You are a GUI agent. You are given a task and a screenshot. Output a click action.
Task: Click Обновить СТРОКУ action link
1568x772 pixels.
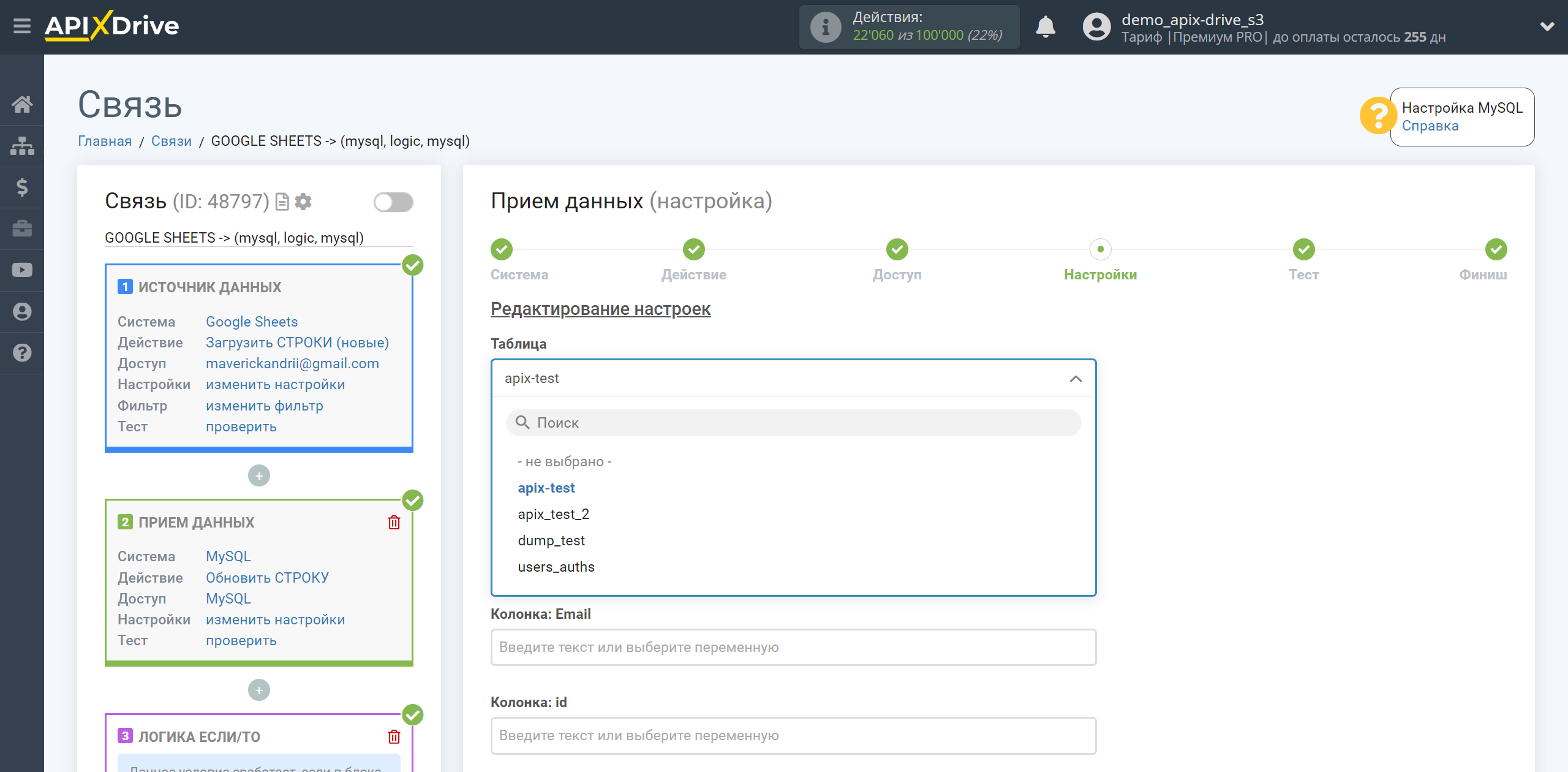[267, 578]
